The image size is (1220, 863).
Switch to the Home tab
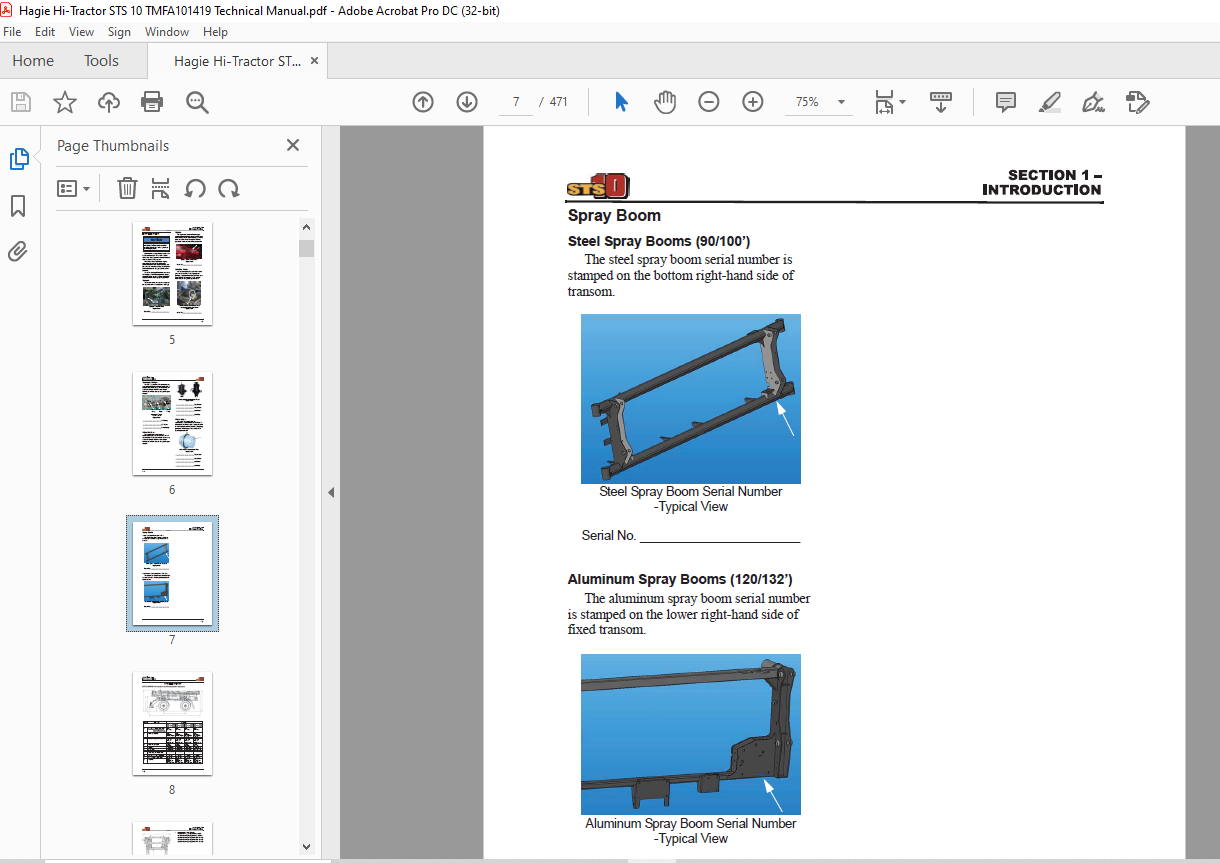(x=33, y=61)
